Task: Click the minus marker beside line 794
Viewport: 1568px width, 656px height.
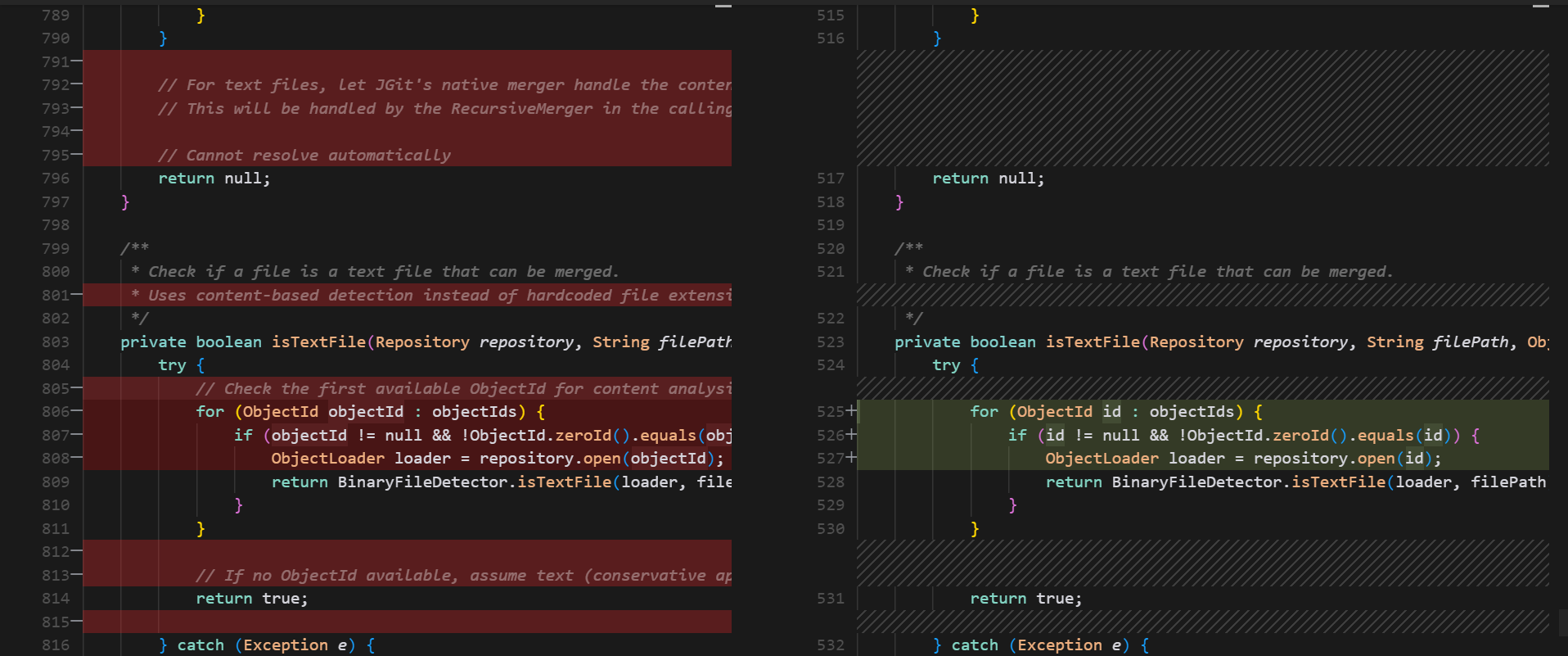Action: (77, 131)
